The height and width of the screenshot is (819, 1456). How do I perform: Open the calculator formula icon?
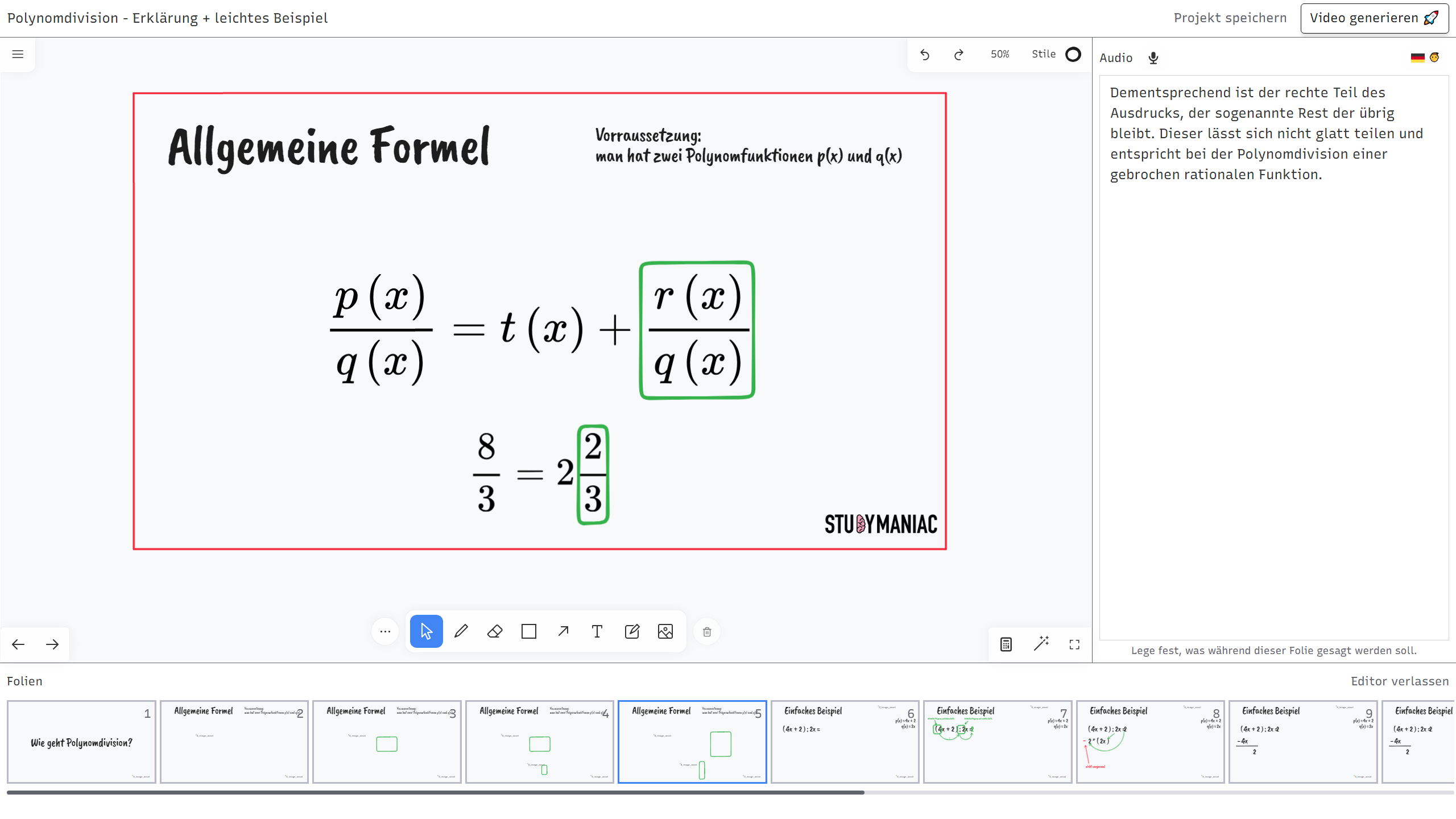tap(1006, 644)
